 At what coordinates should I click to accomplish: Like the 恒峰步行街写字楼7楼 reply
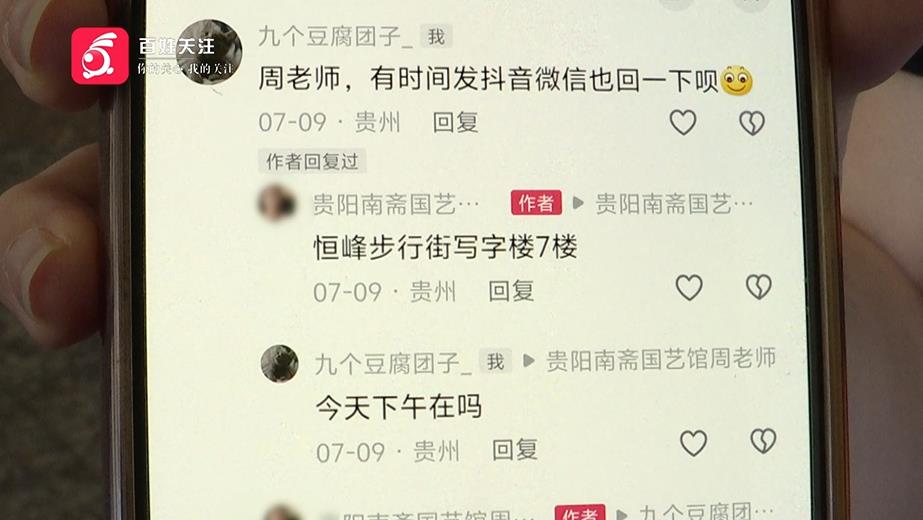(689, 287)
